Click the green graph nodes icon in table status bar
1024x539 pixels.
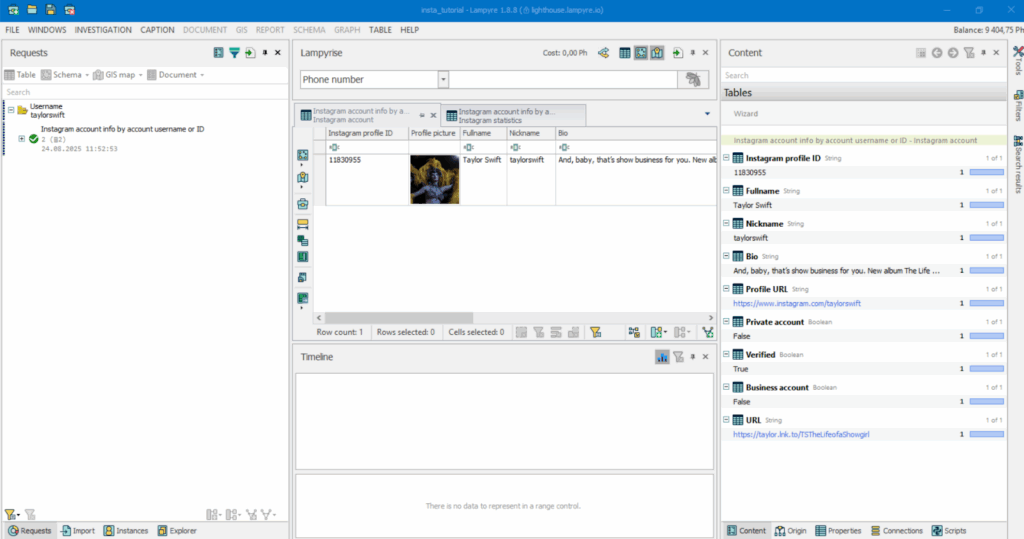(708, 333)
